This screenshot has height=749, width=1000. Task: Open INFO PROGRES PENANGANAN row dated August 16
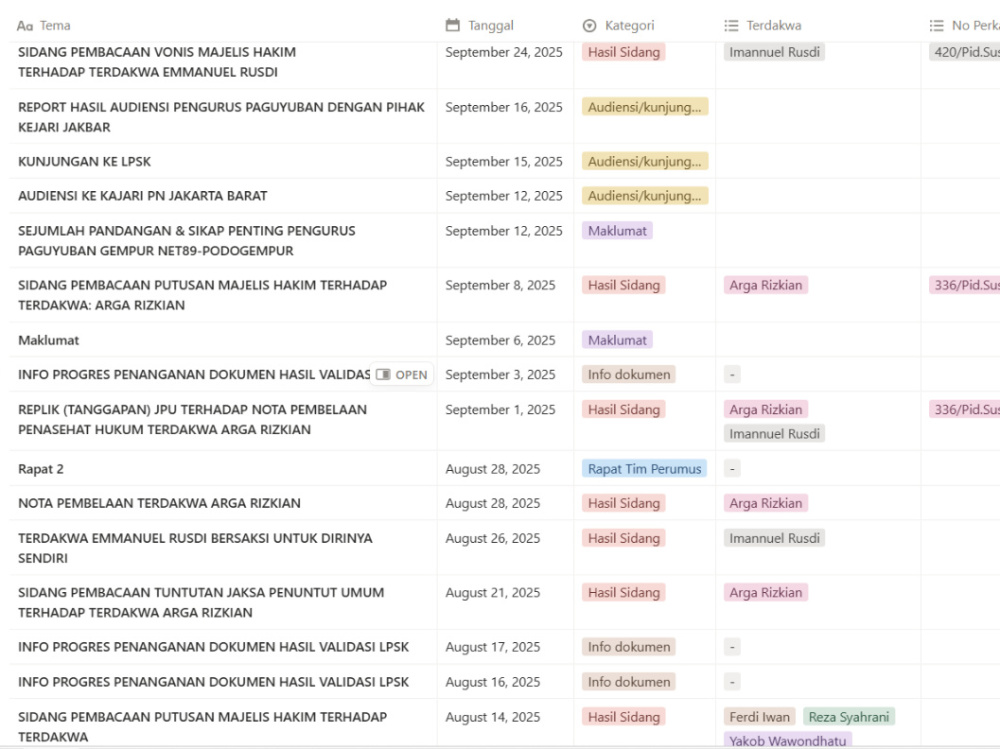[213, 682]
